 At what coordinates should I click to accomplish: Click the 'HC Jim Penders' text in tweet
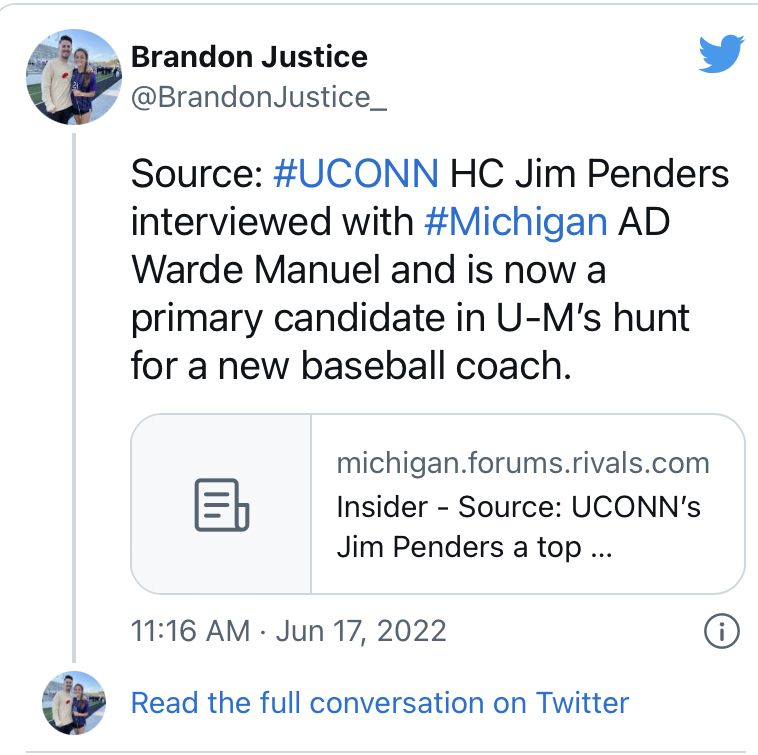pos(589,174)
